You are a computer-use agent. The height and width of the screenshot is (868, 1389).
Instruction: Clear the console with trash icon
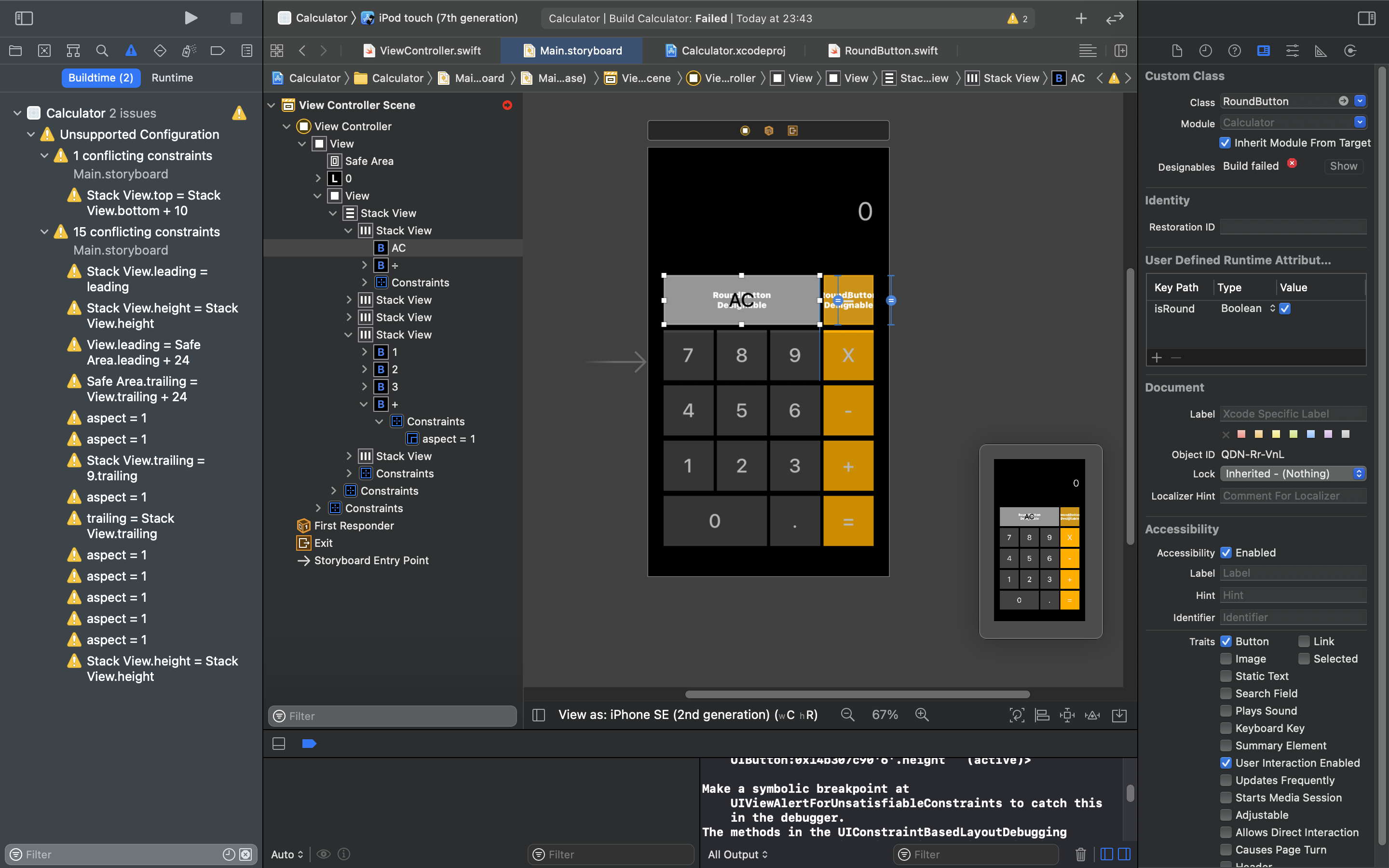point(1080,854)
